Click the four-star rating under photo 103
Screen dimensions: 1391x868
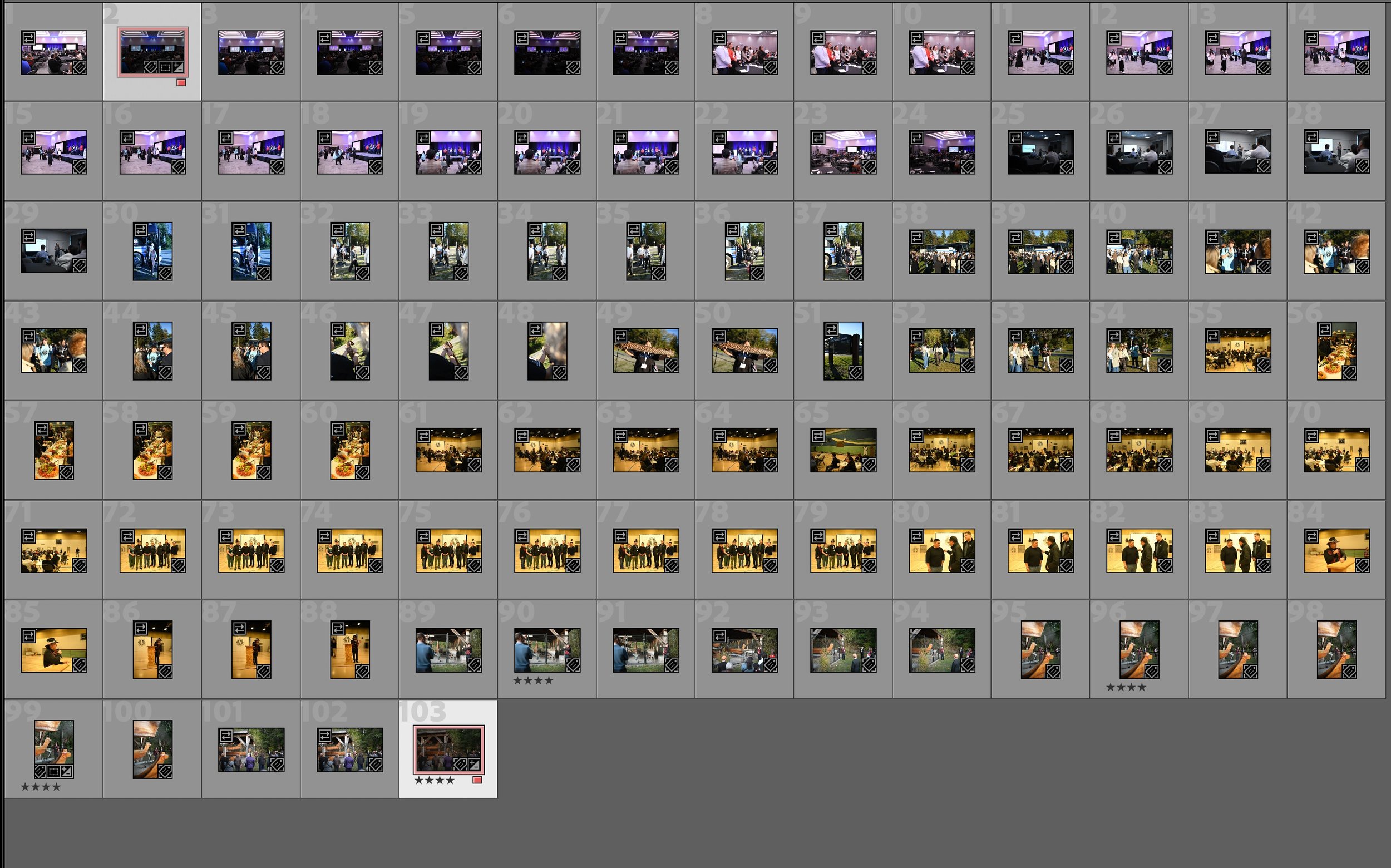pyautogui.click(x=434, y=780)
